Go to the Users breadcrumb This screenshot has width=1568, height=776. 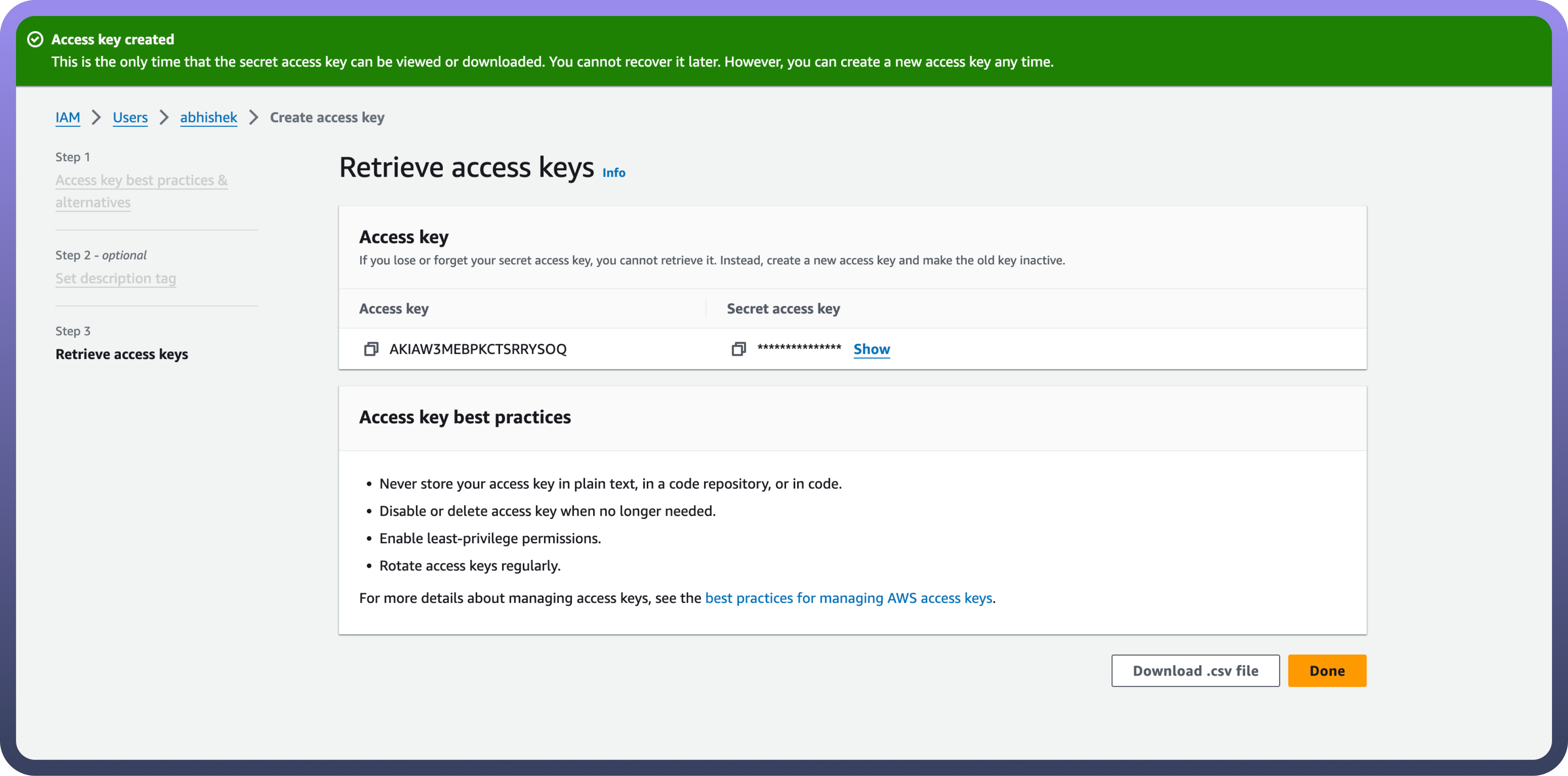tap(130, 118)
